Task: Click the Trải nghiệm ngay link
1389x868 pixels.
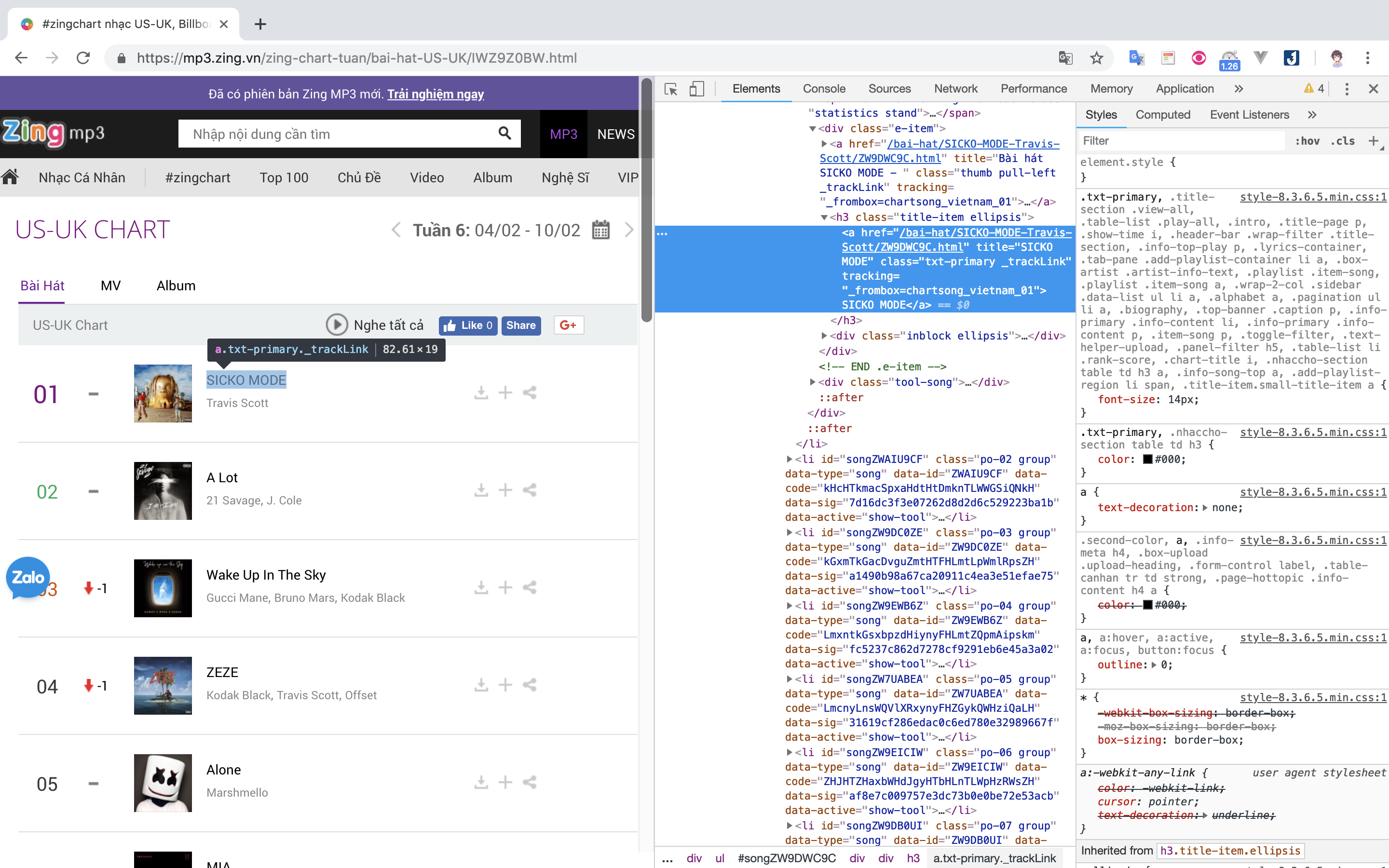Action: tap(435, 94)
